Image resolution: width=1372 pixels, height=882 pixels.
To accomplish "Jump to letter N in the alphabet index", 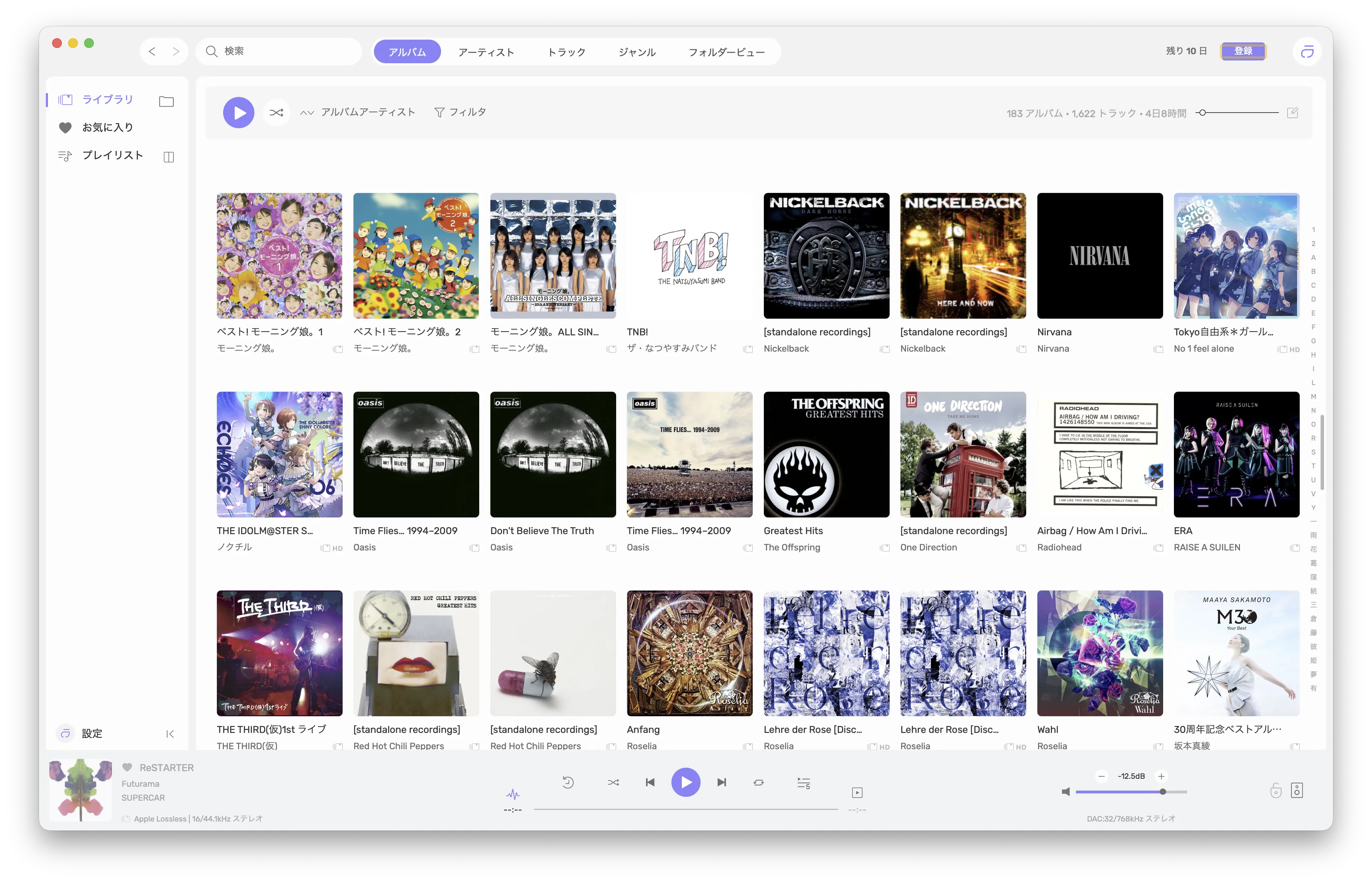I will [x=1314, y=411].
